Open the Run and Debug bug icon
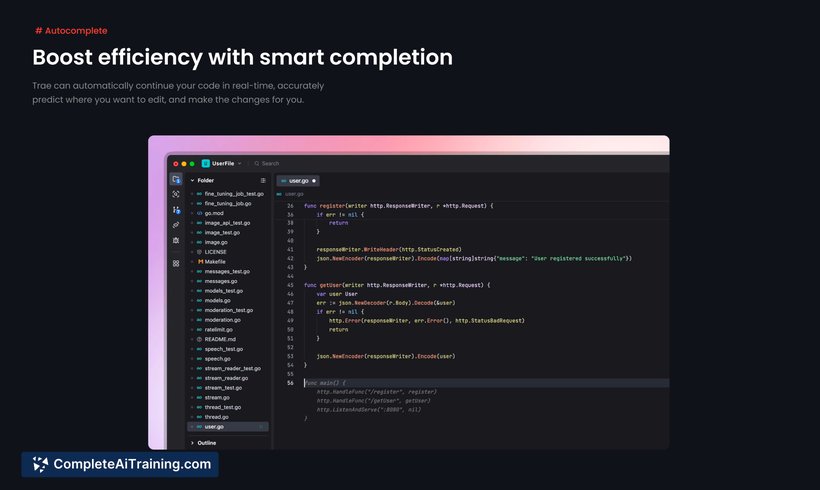820x490 pixels. 176,241
